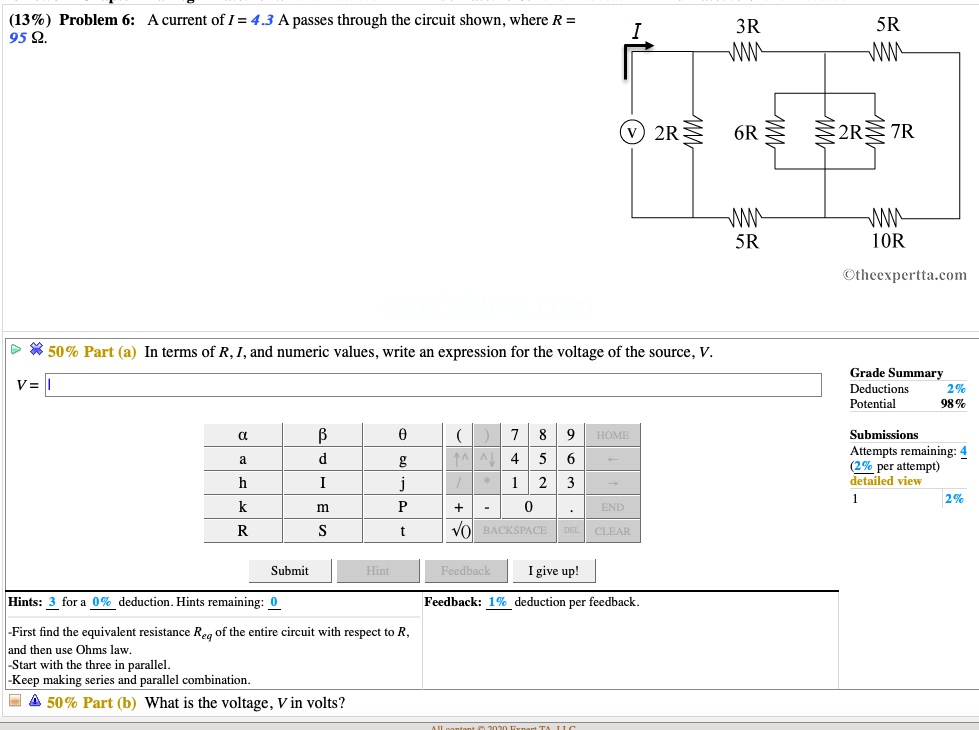Click the submission 1 deduction 2% entry
979x730 pixels.
coord(954,498)
